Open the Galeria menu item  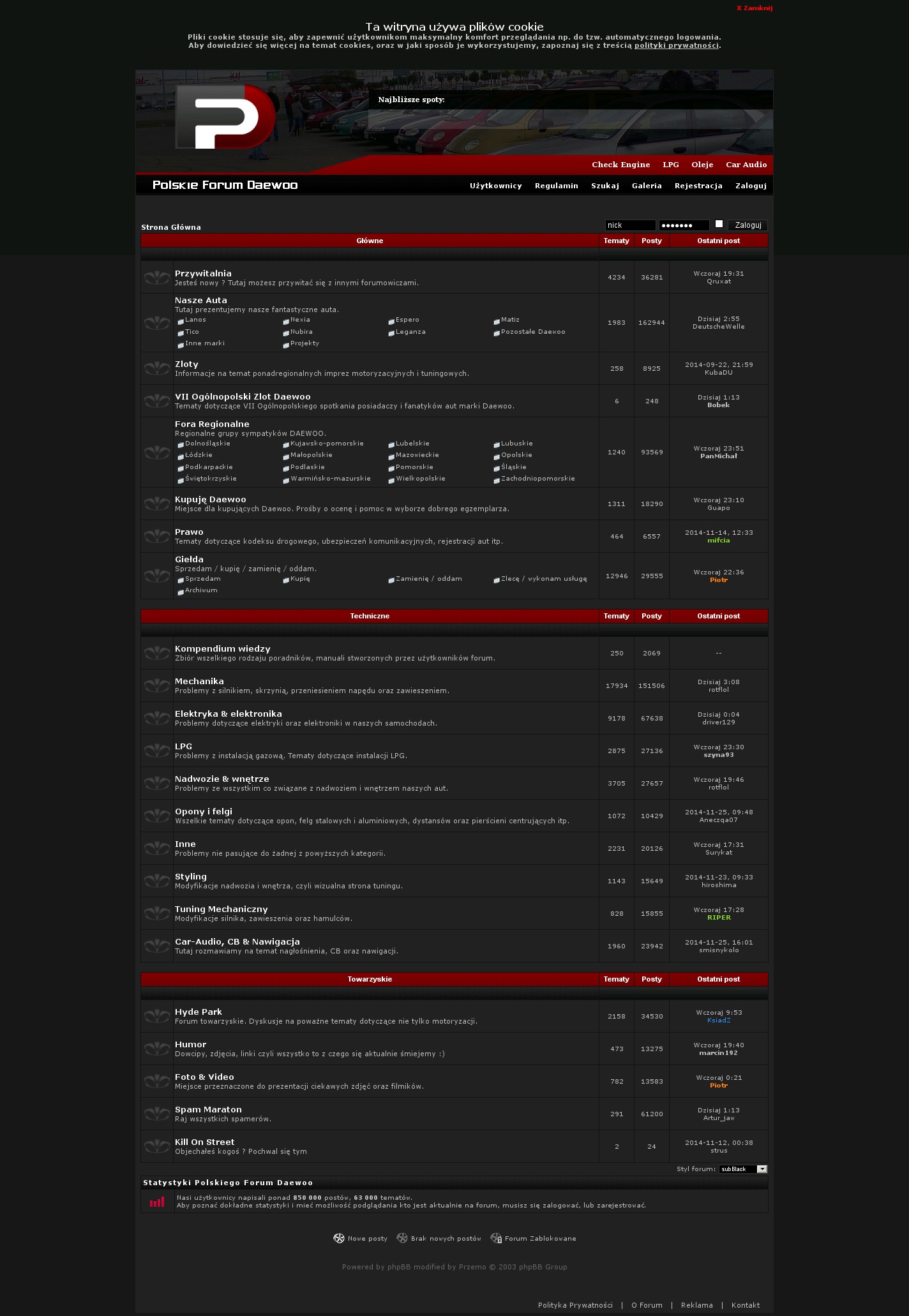click(647, 186)
